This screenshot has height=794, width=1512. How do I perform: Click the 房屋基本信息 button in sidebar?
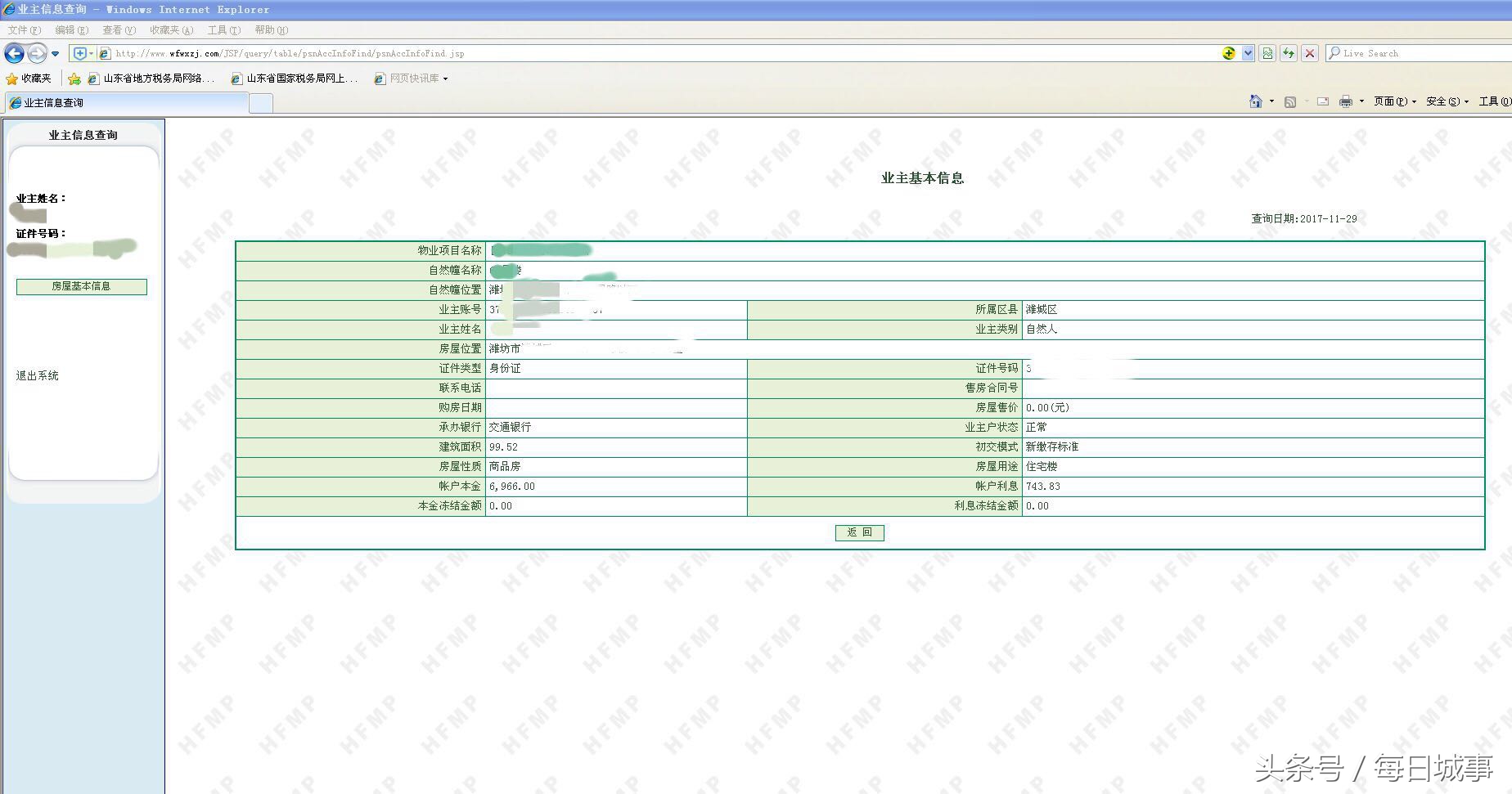point(82,286)
